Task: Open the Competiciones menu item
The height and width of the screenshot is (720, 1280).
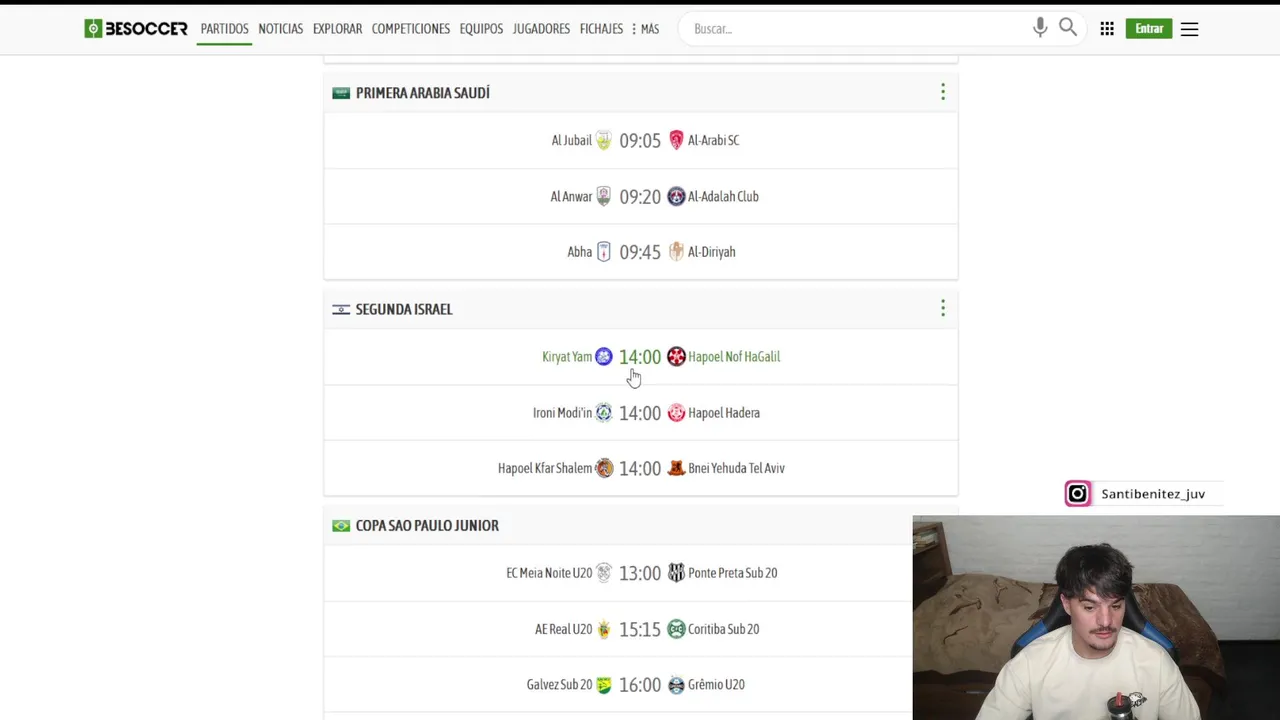Action: [x=410, y=29]
